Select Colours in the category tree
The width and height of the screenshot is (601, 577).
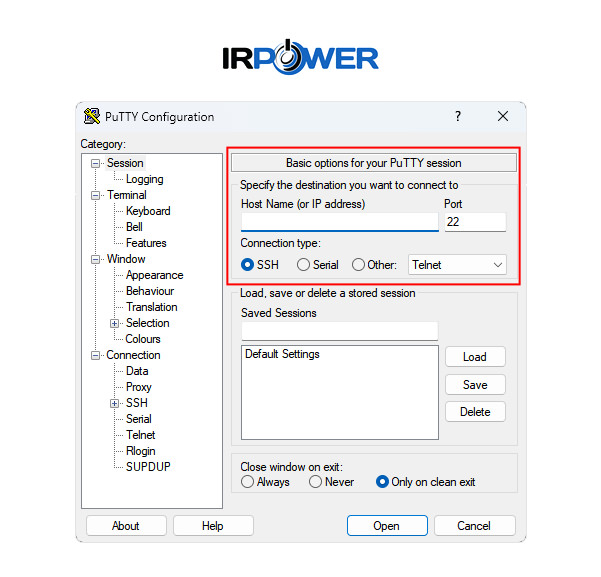(143, 339)
